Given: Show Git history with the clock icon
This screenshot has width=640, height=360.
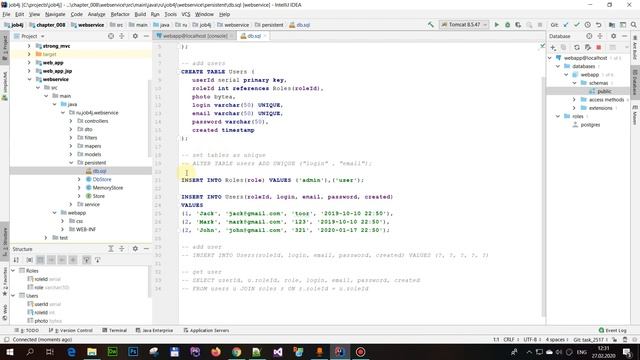Looking at the screenshot, I should 587,25.
